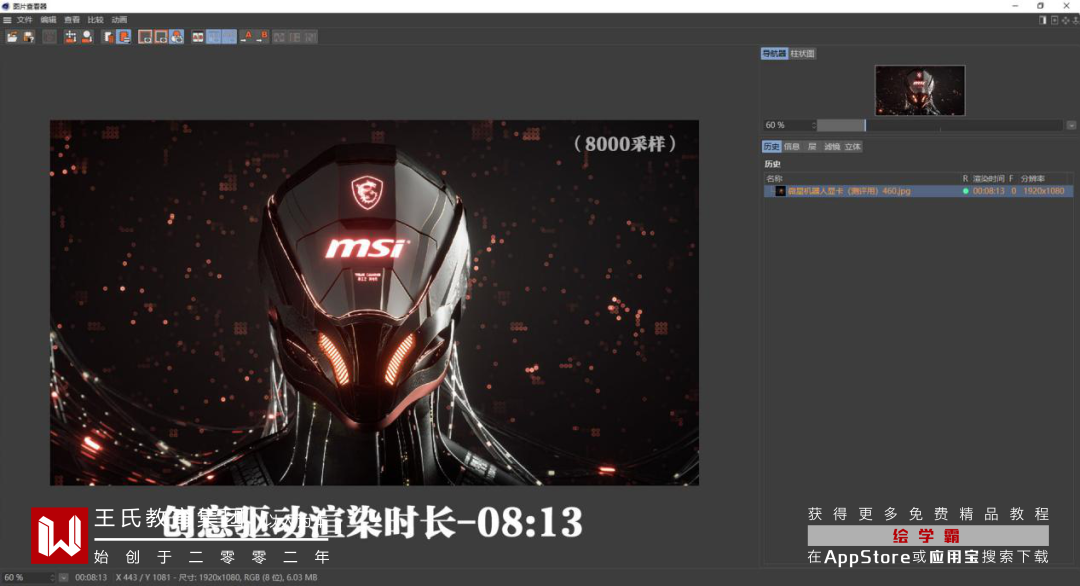
Task: Set current image as A
Action: [247, 37]
